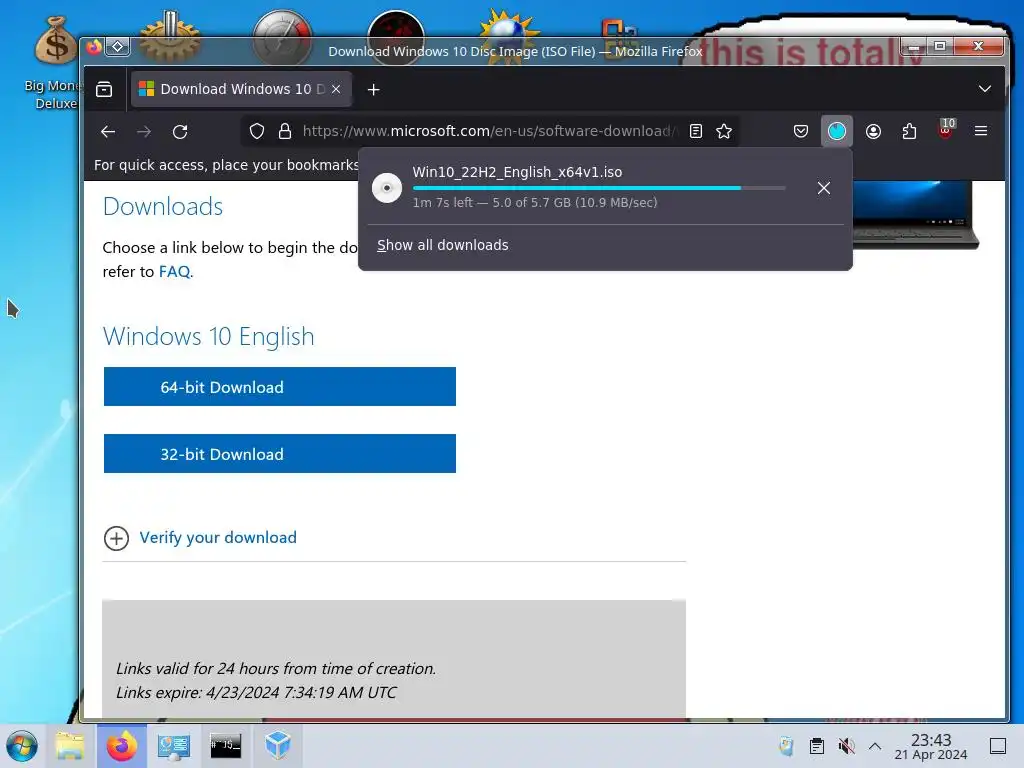Open the system settings taskbar icon
The height and width of the screenshot is (768, 1024).
pyautogui.click(x=174, y=746)
